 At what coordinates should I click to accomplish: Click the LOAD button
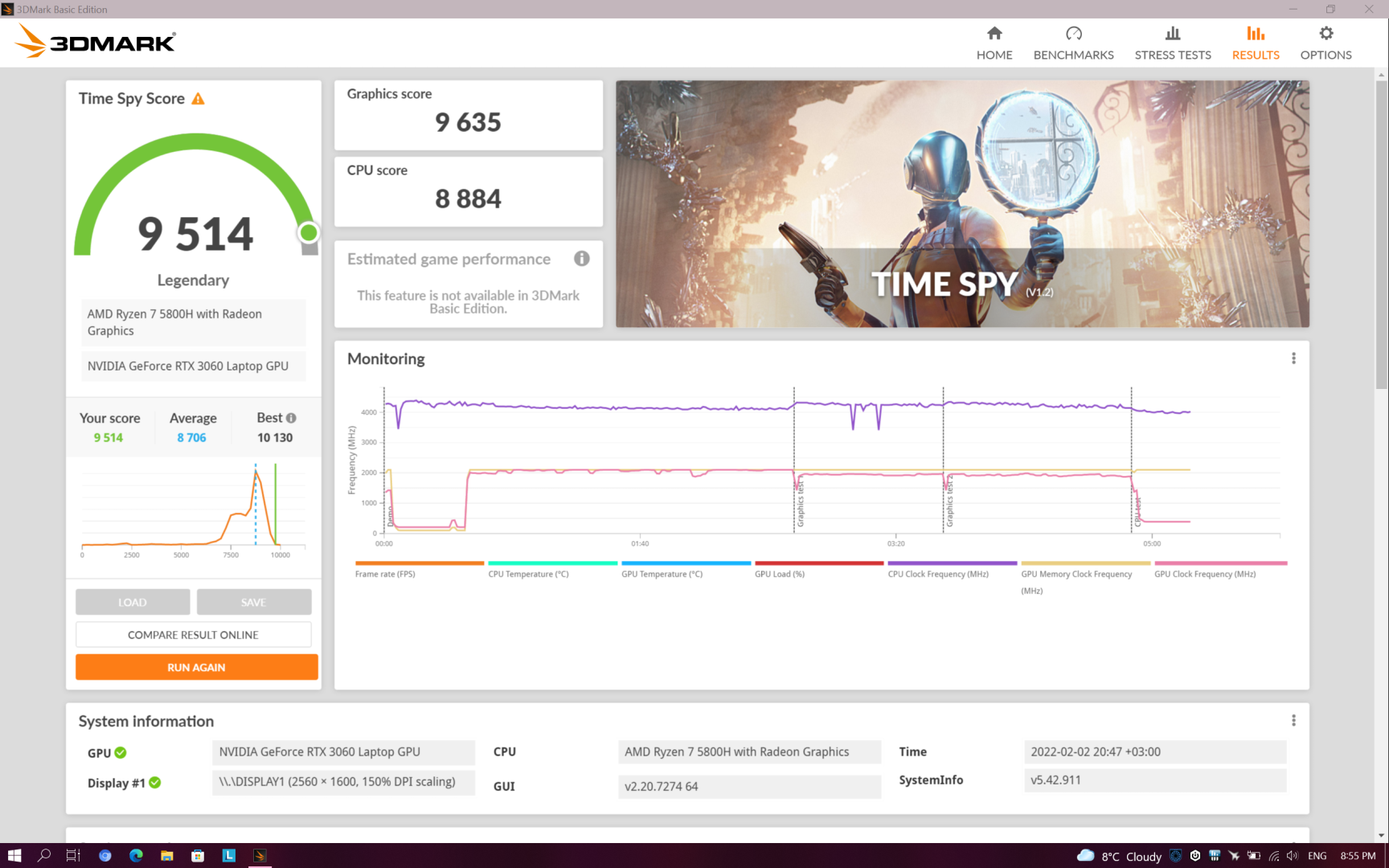coord(133,602)
